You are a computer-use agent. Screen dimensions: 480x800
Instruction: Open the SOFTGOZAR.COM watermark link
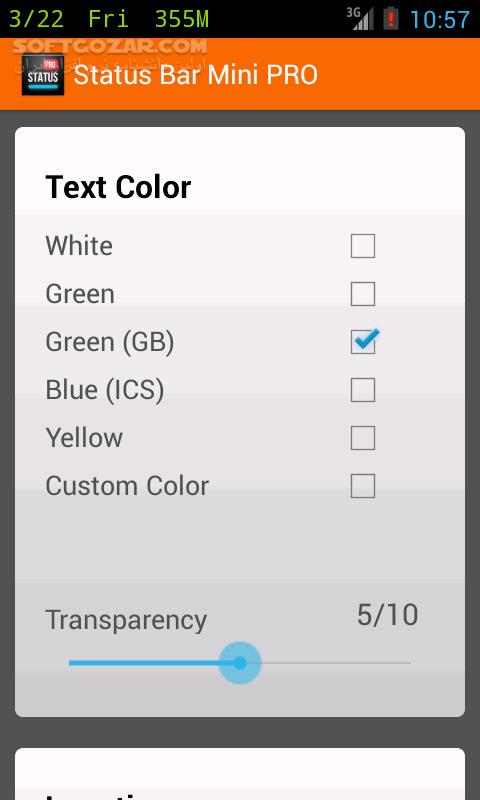pyautogui.click(x=110, y=46)
